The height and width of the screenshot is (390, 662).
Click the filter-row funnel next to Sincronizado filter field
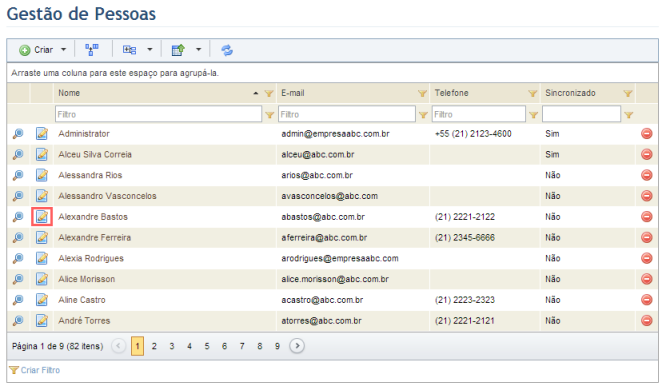(x=629, y=115)
